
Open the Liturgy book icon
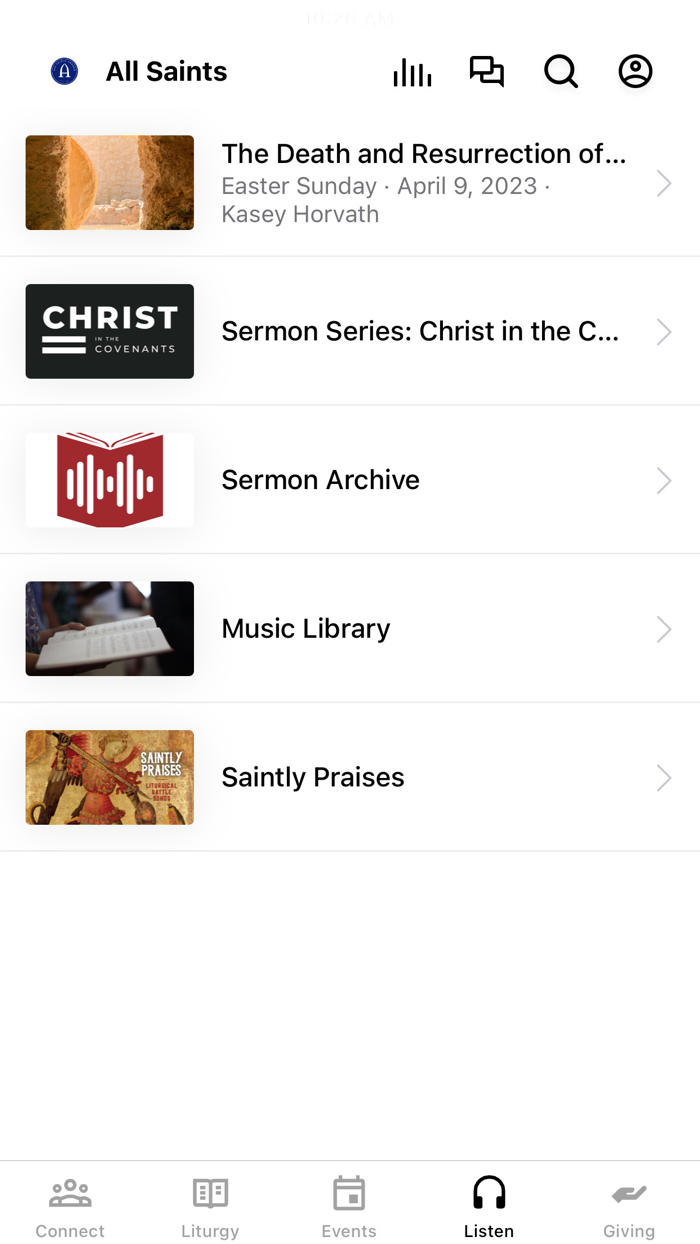pos(209,1192)
